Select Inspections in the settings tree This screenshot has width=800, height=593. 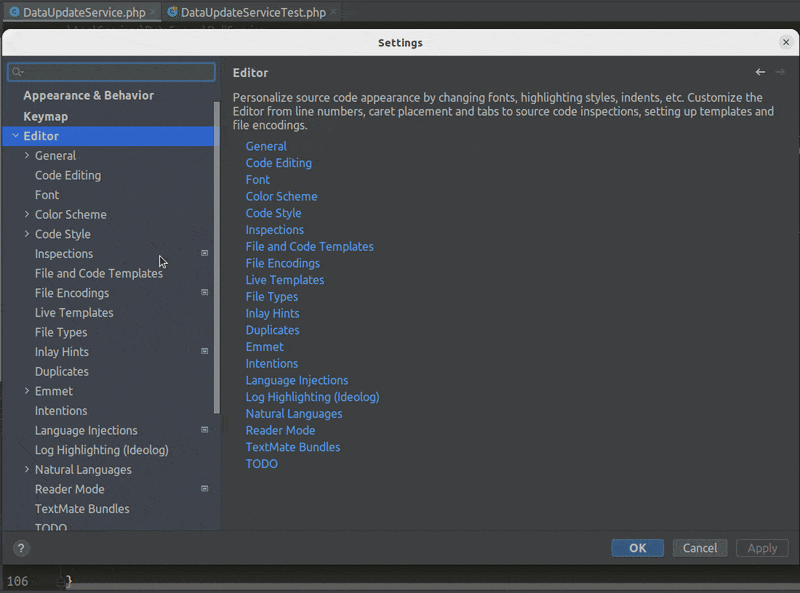(64, 254)
